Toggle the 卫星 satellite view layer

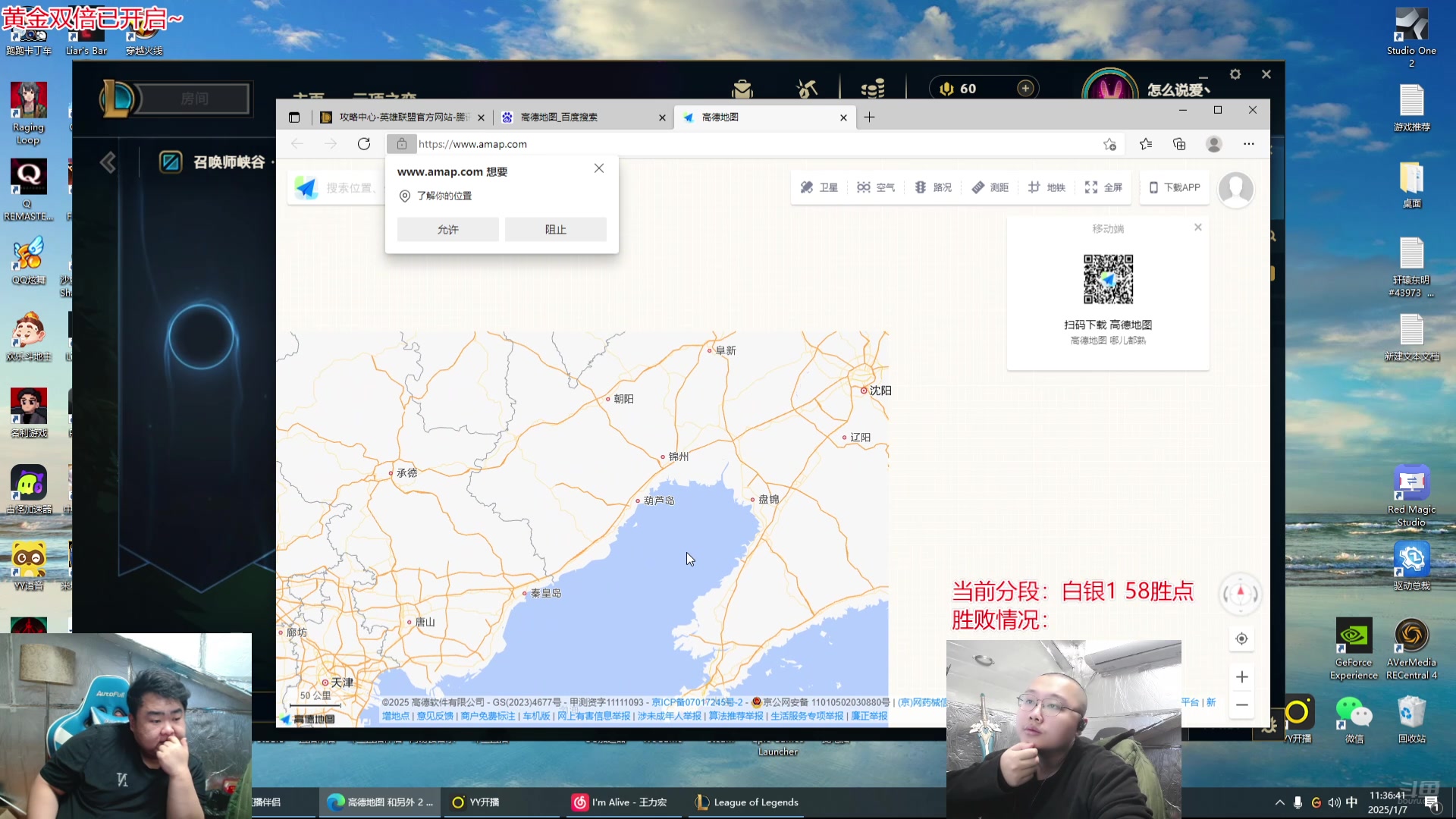818,187
